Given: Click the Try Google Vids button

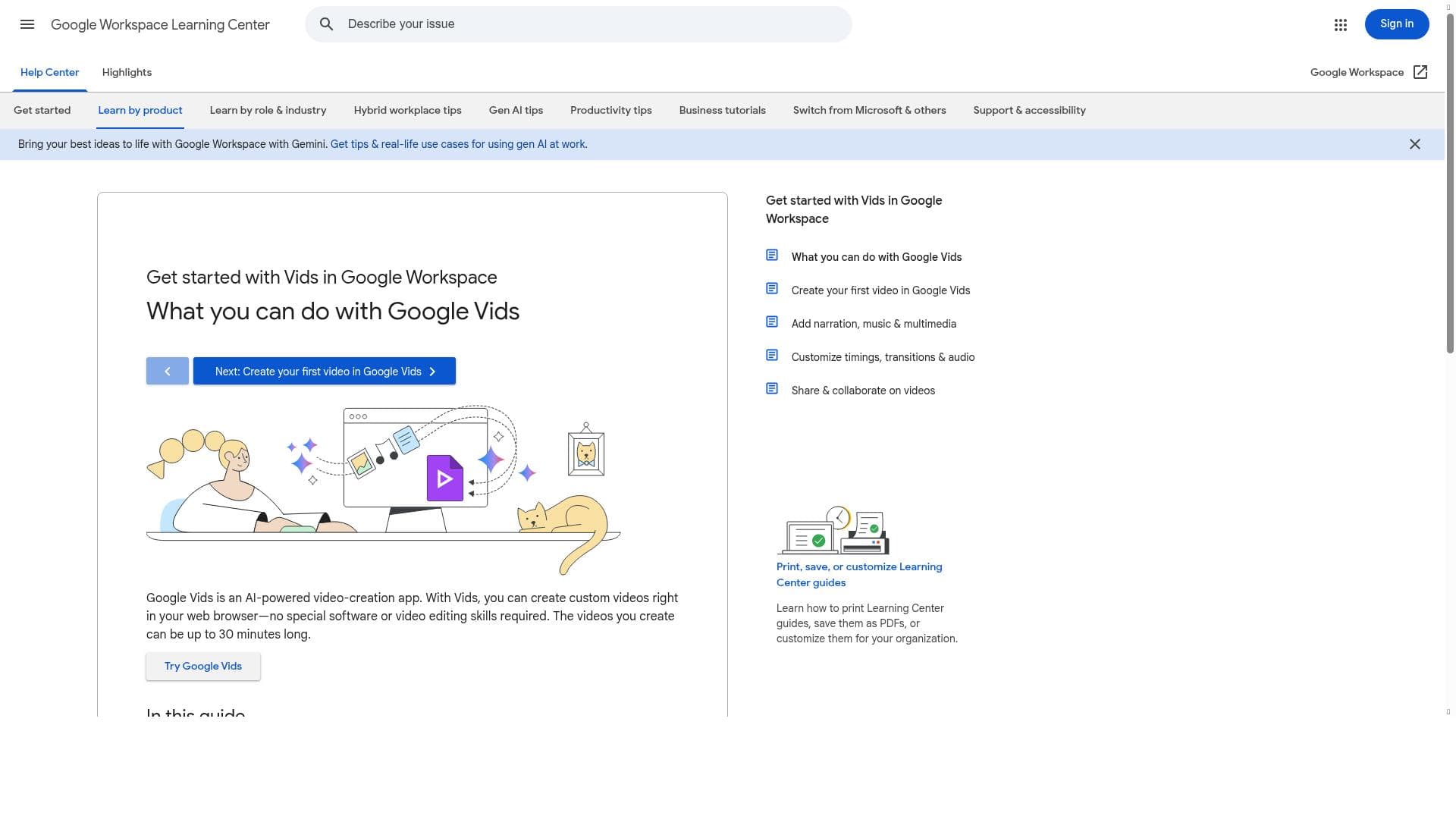Looking at the screenshot, I should 203,667.
